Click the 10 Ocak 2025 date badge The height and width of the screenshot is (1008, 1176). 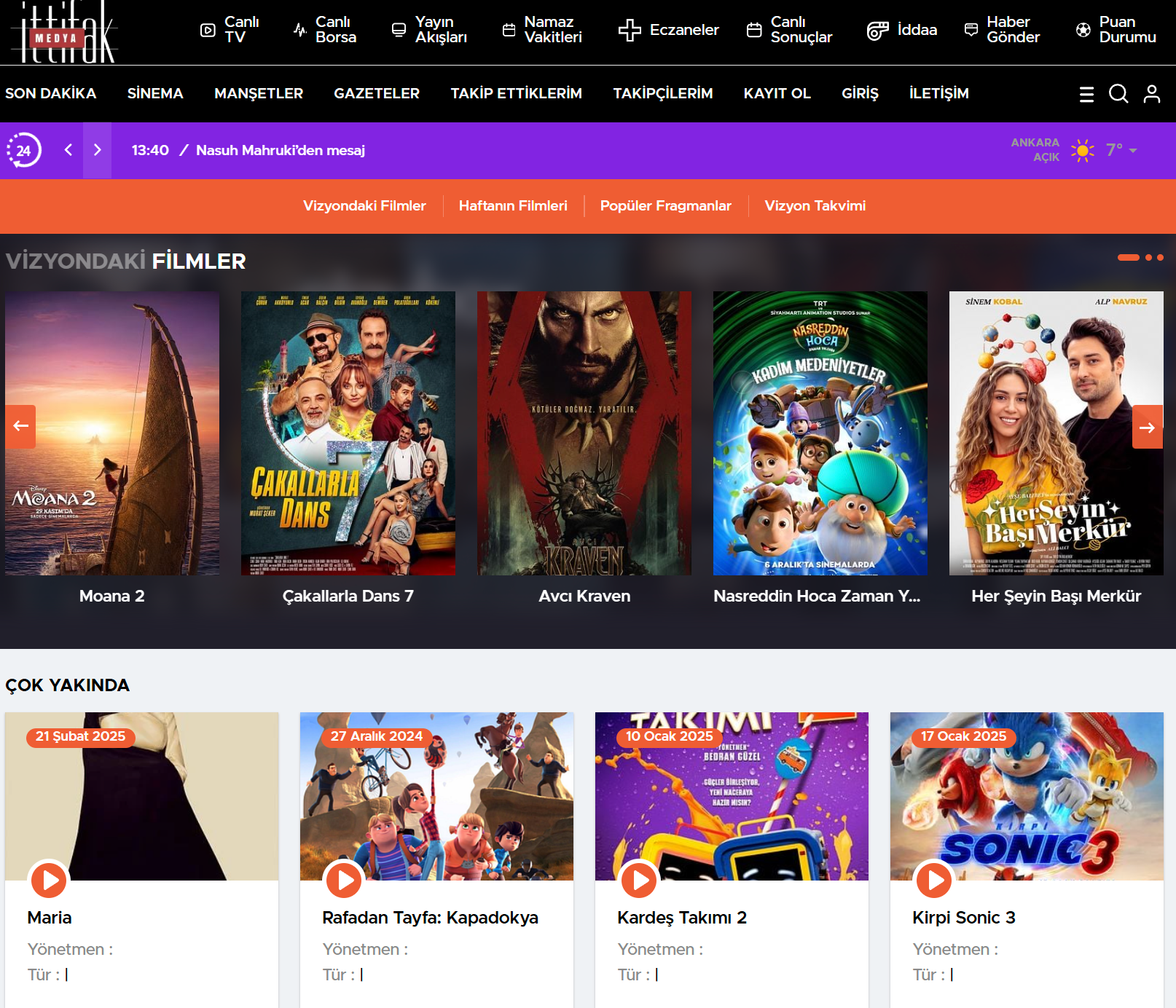(x=670, y=736)
